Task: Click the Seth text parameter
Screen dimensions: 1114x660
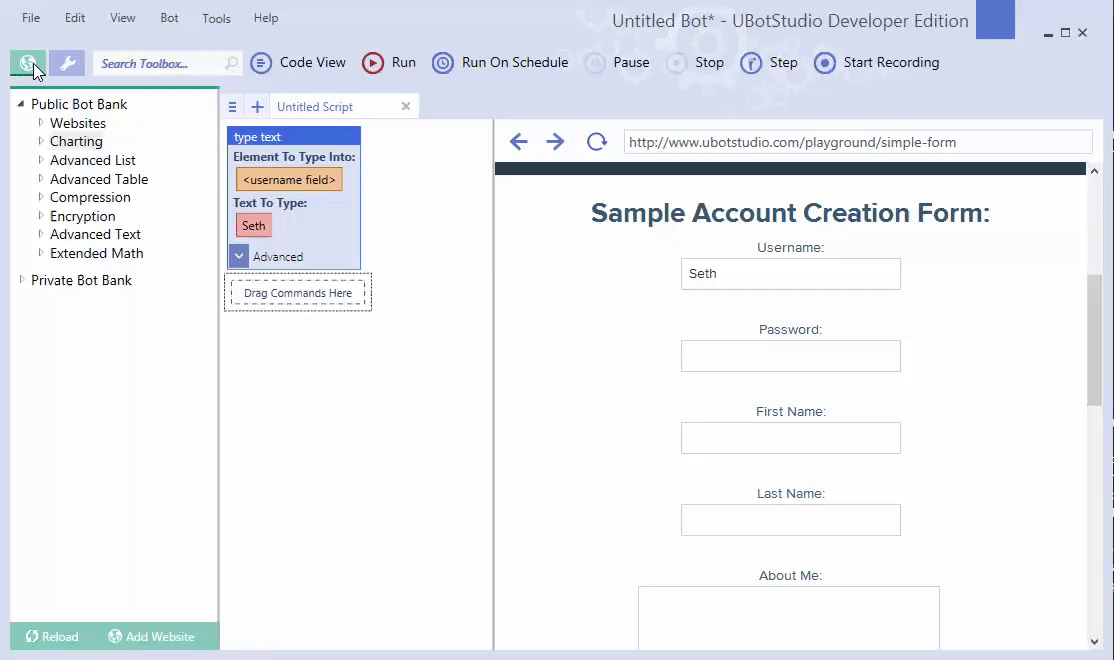Action: [254, 226]
